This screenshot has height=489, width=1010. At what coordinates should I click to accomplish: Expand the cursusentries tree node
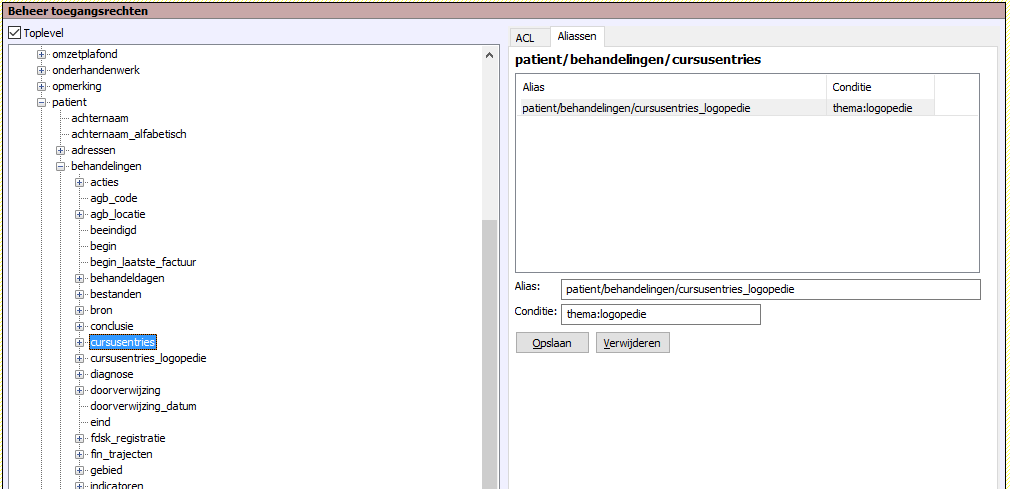coord(80,342)
